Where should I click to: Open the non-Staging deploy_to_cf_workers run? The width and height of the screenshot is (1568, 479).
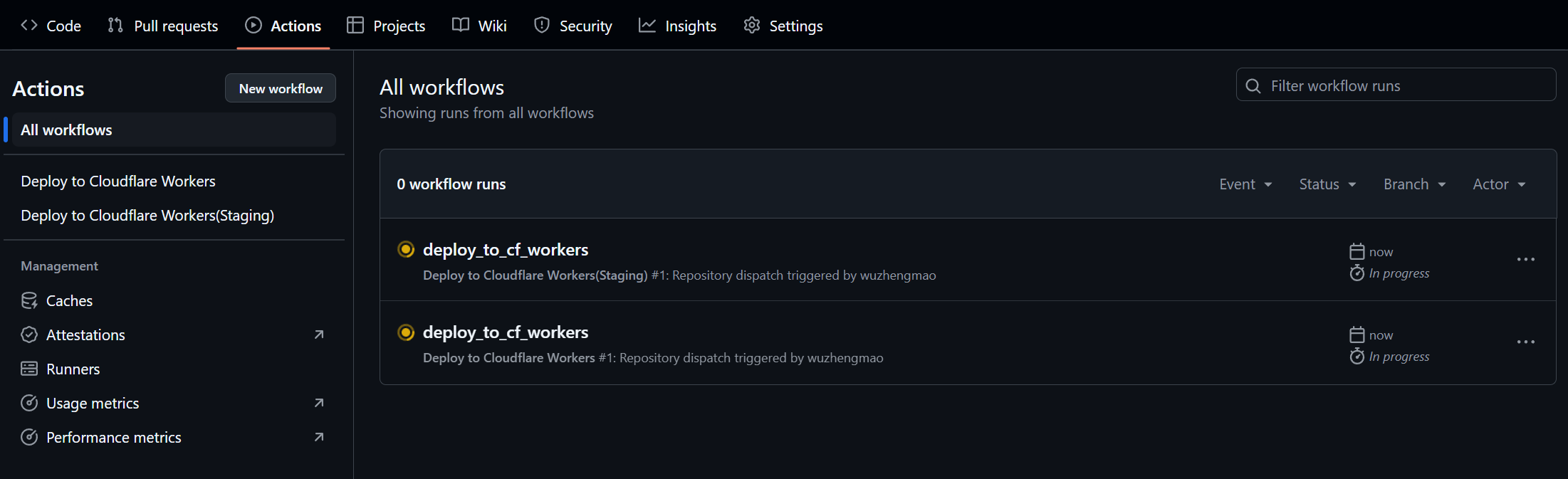coord(506,332)
